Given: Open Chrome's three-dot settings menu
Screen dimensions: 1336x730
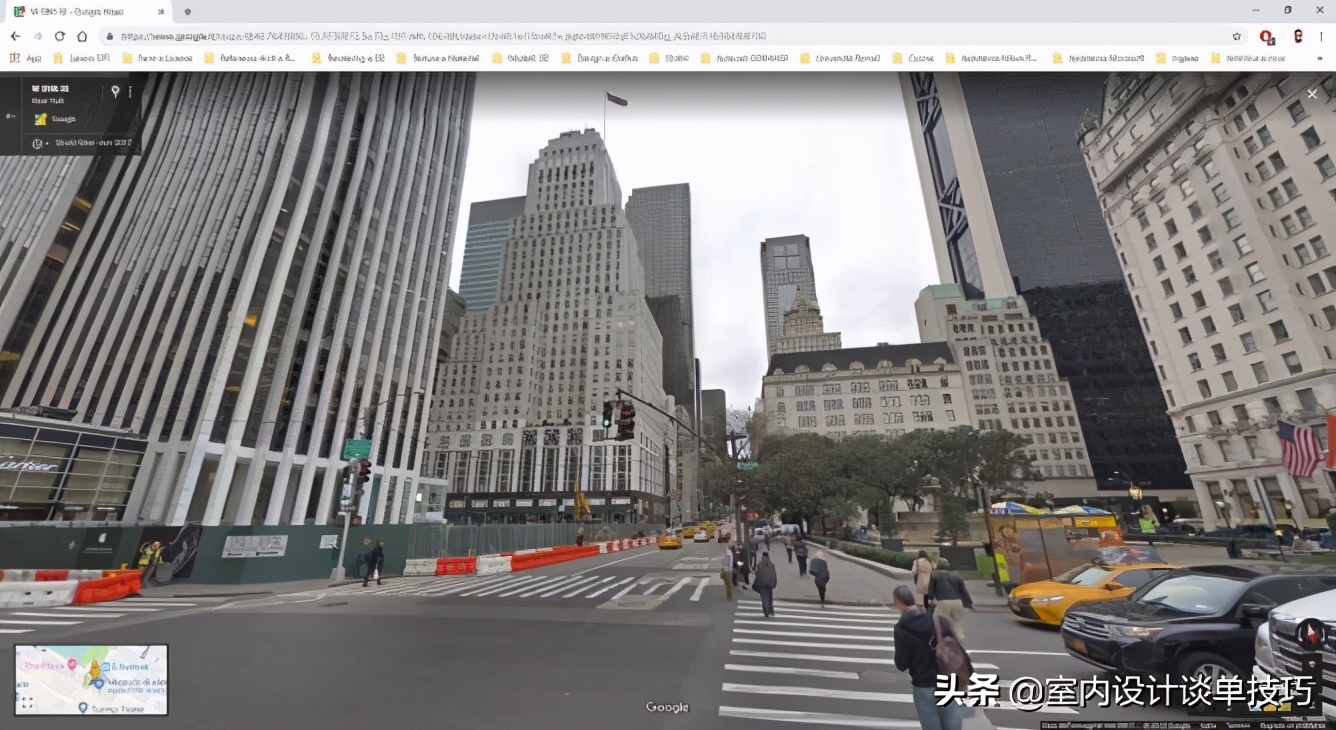Looking at the screenshot, I should pos(1322,37).
